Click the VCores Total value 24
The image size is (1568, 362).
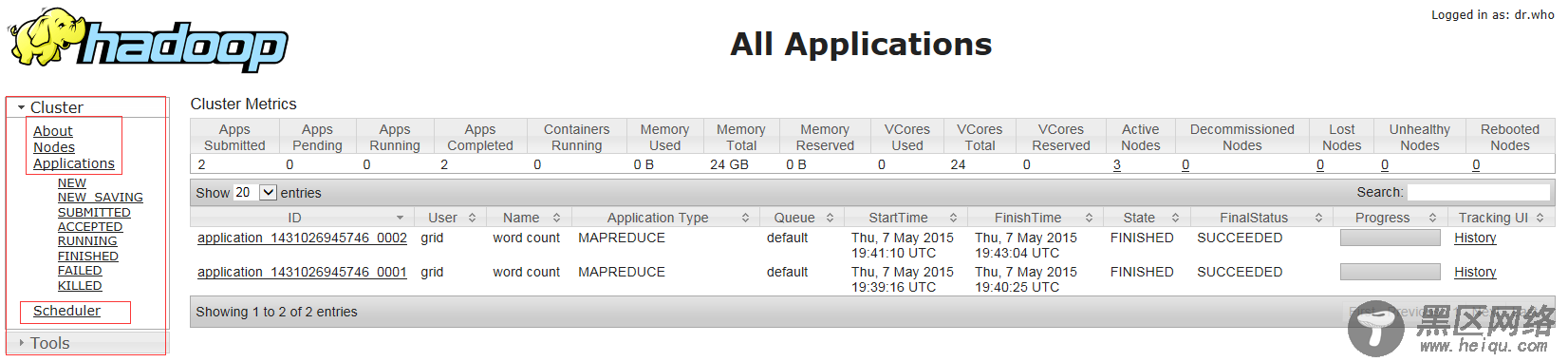(958, 164)
